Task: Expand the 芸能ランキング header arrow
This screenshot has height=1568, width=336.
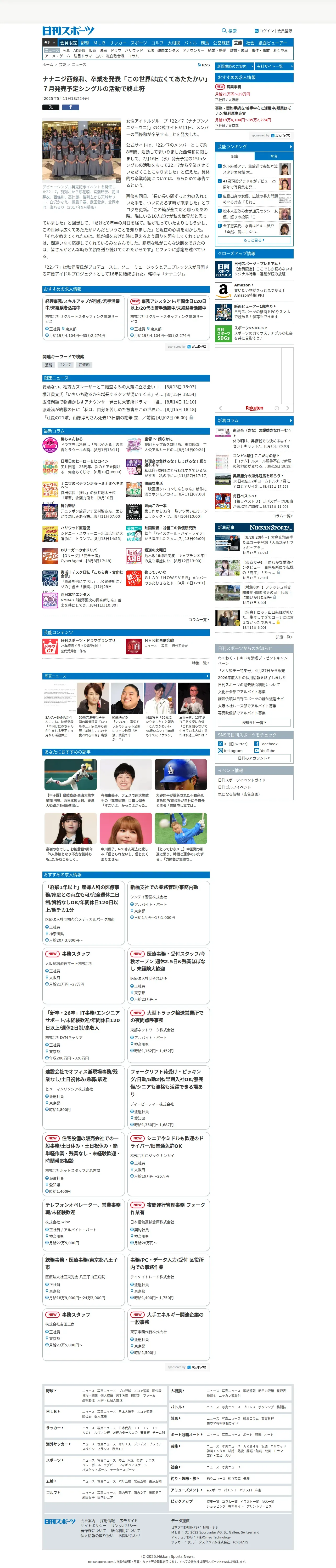Action: (291, 147)
